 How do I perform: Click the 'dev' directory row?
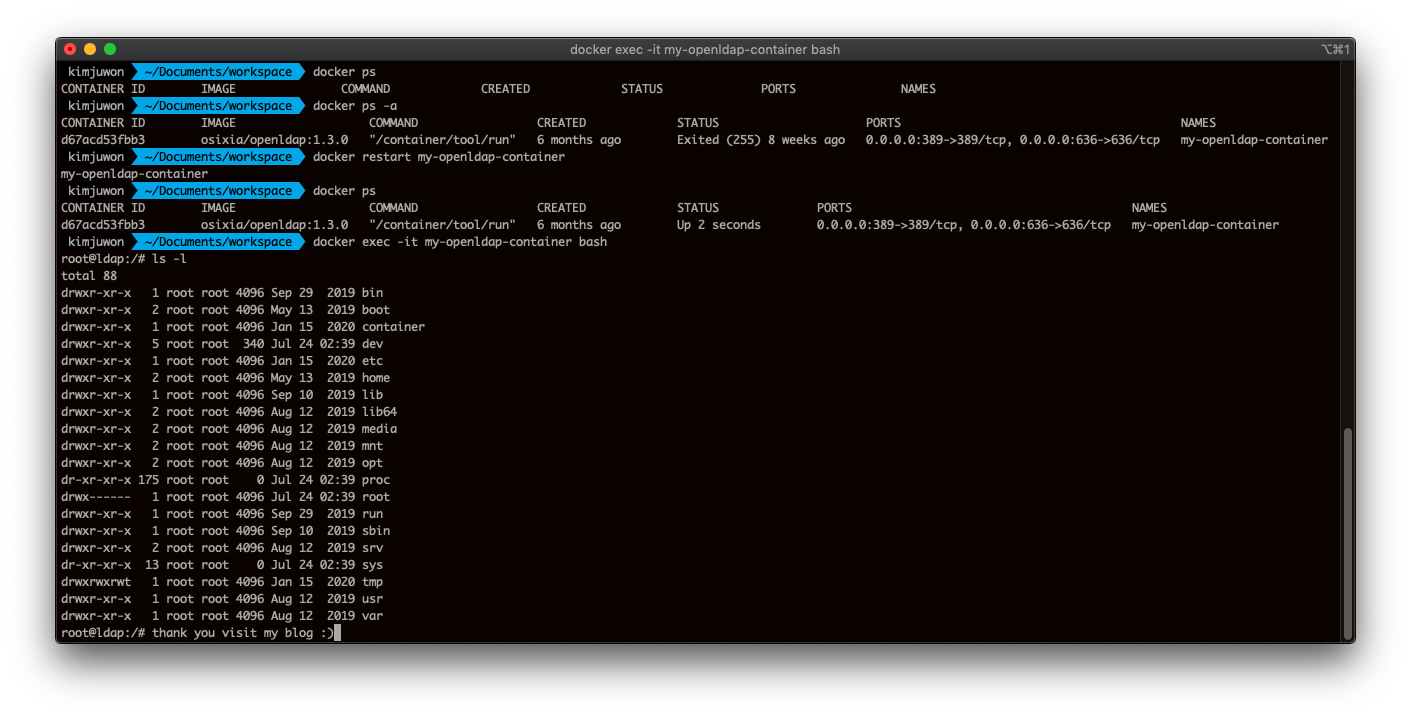(x=222, y=344)
